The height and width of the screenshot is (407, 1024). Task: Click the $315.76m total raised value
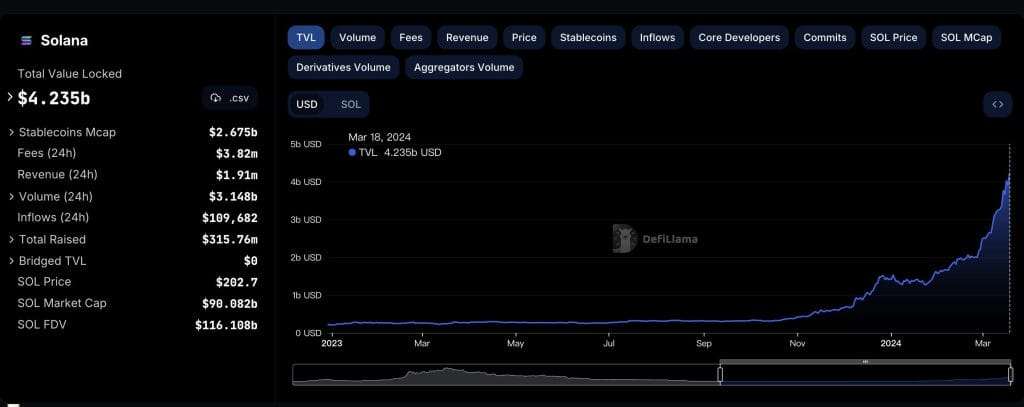point(230,240)
